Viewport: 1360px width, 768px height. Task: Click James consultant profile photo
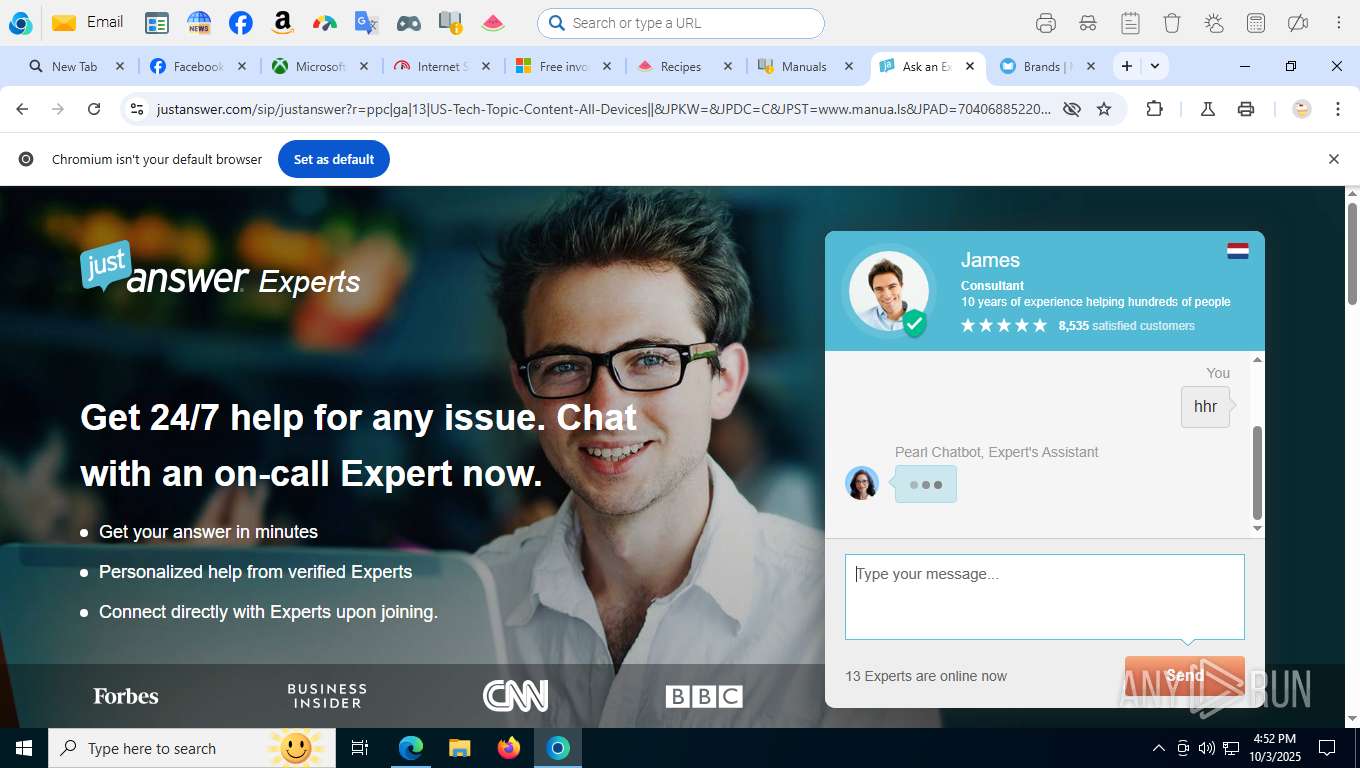click(888, 290)
